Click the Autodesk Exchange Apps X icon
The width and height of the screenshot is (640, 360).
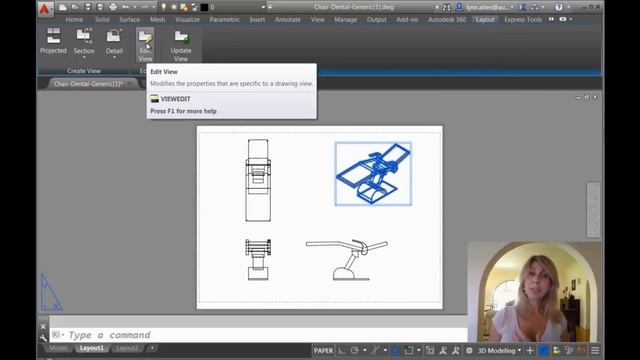tap(522, 7)
